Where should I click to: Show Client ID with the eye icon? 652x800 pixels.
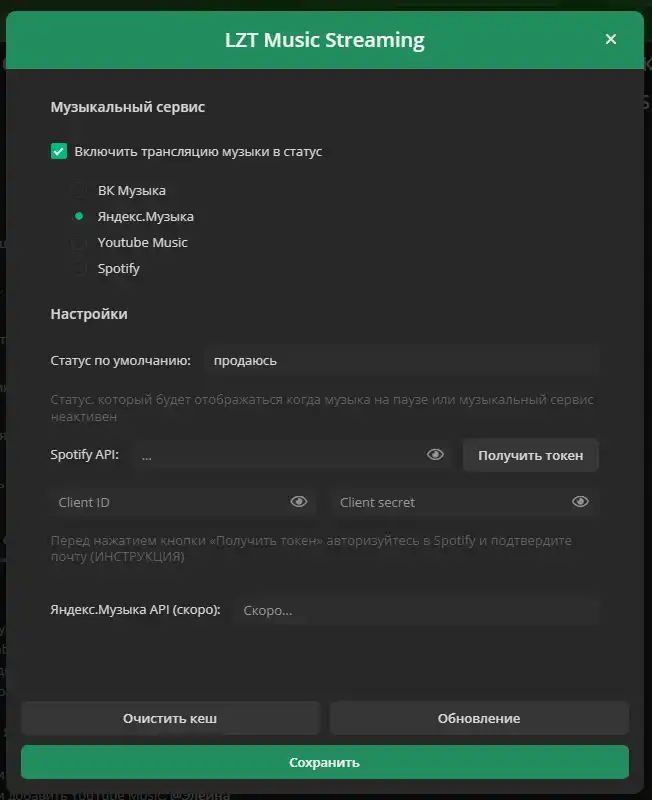pos(298,502)
